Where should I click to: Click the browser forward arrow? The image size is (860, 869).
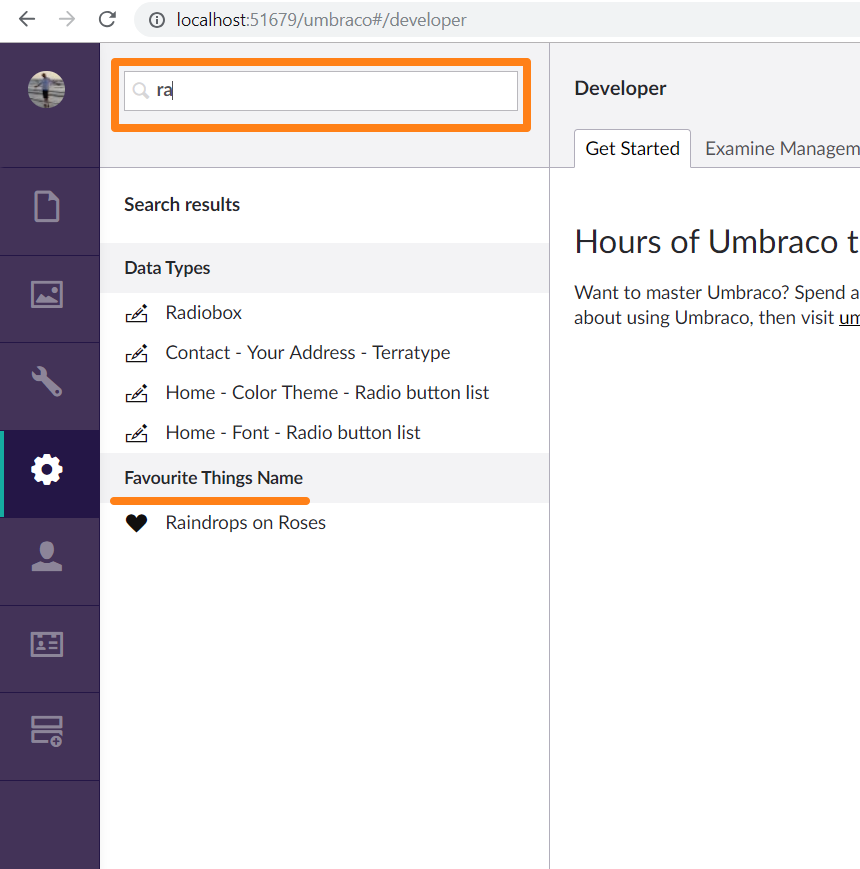tap(67, 19)
